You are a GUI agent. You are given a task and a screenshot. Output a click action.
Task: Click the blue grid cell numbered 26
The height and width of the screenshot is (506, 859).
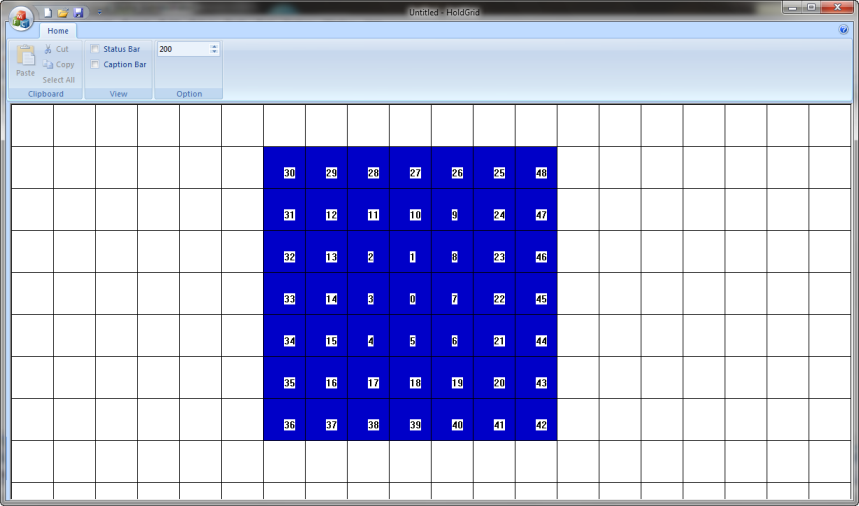pyautogui.click(x=453, y=168)
